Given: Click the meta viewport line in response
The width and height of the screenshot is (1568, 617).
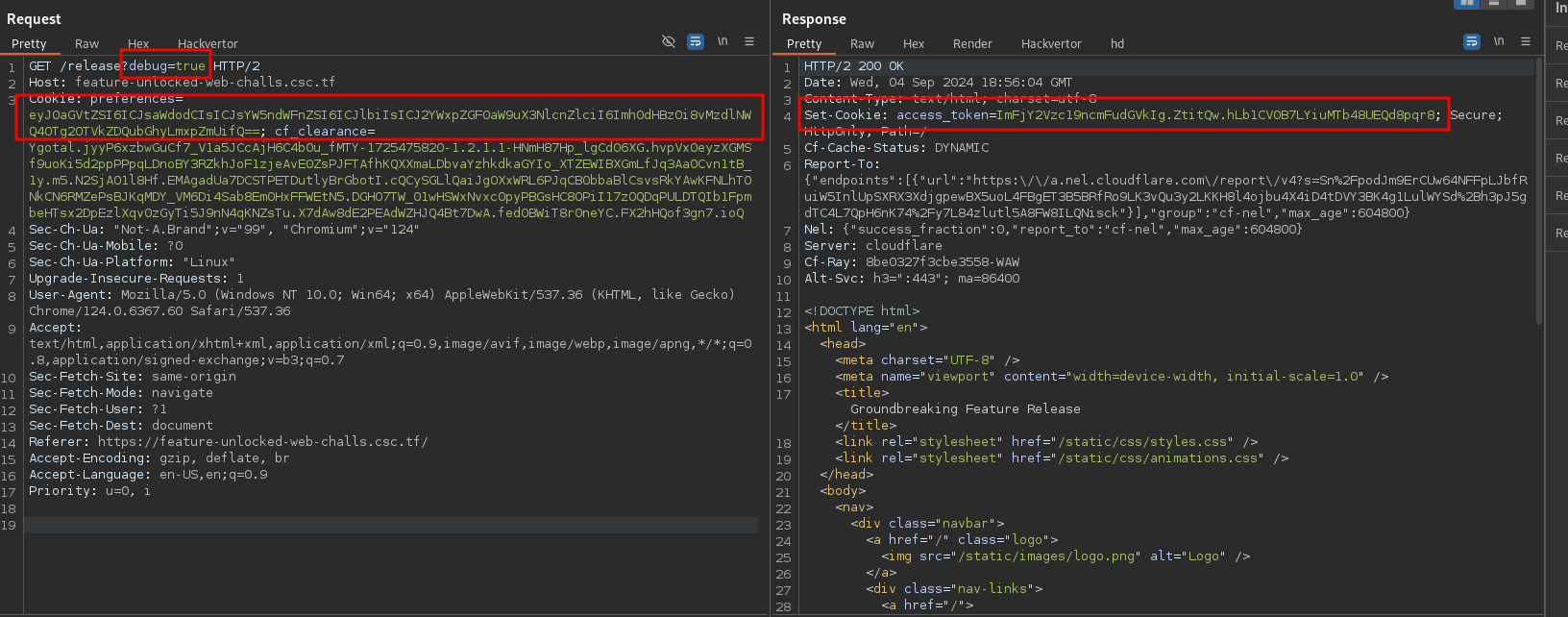Looking at the screenshot, I should [x=1112, y=377].
